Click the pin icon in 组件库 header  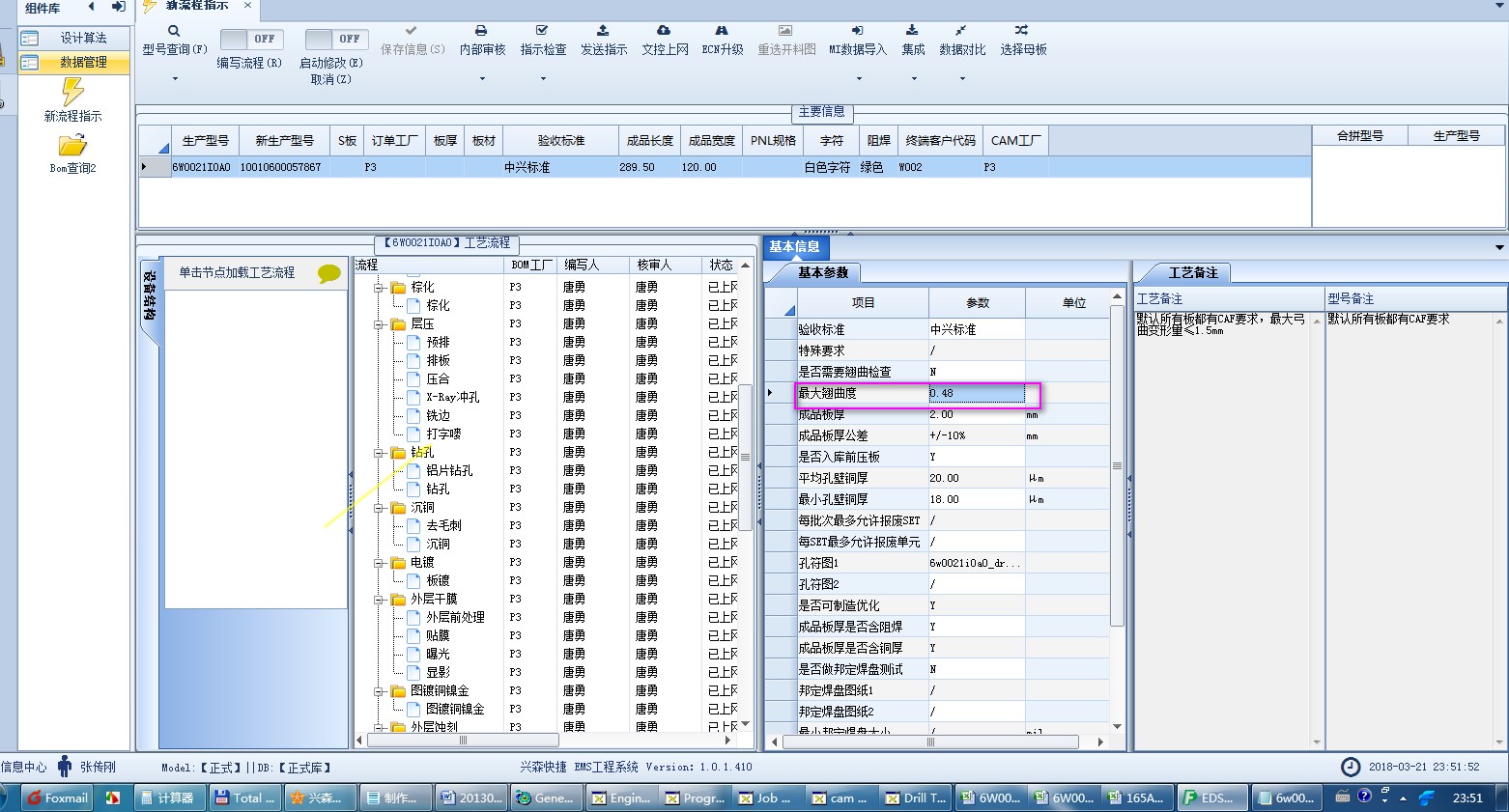(118, 7)
